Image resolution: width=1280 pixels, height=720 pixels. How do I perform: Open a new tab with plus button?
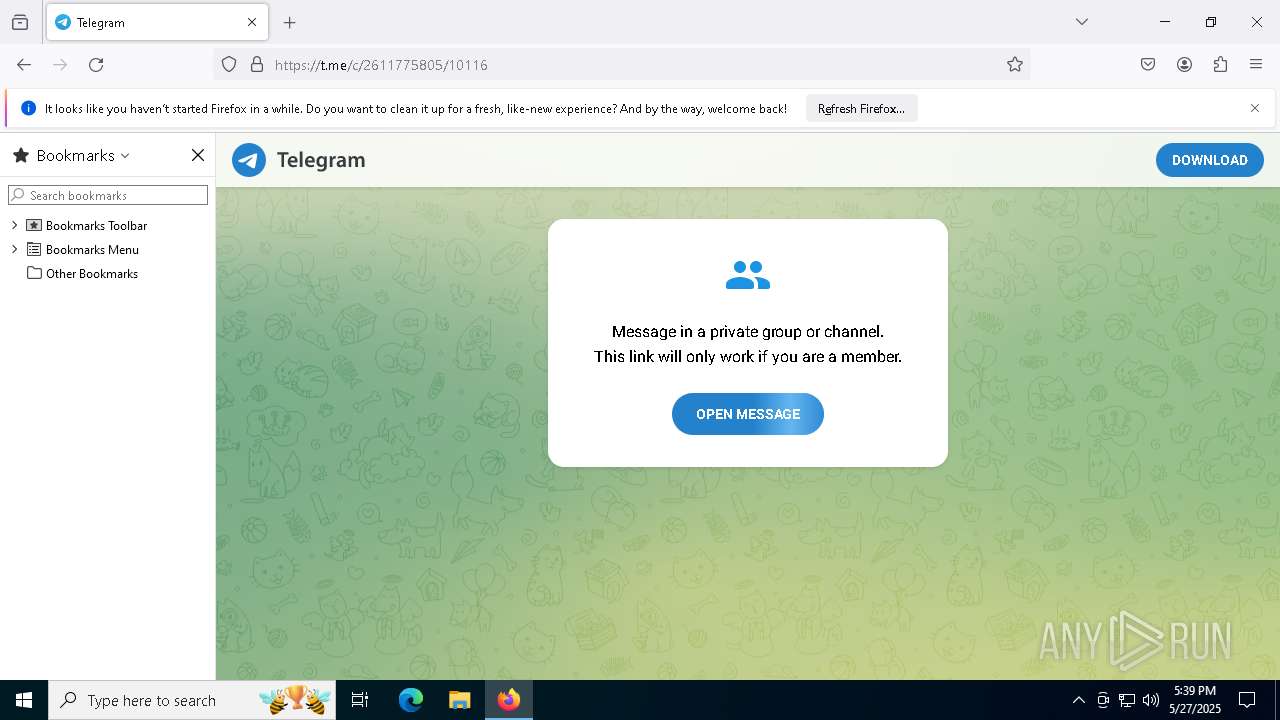(290, 22)
